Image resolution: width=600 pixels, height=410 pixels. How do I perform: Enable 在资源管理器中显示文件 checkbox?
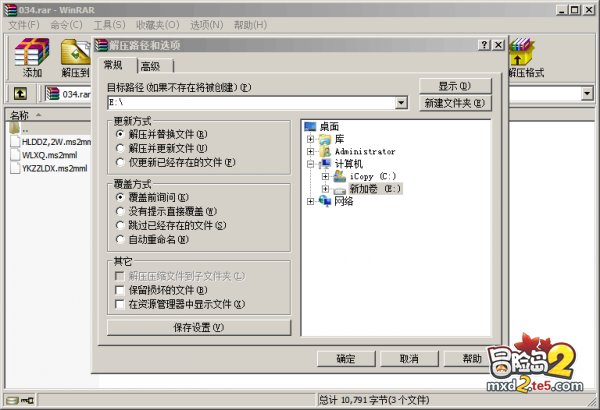tap(120, 304)
